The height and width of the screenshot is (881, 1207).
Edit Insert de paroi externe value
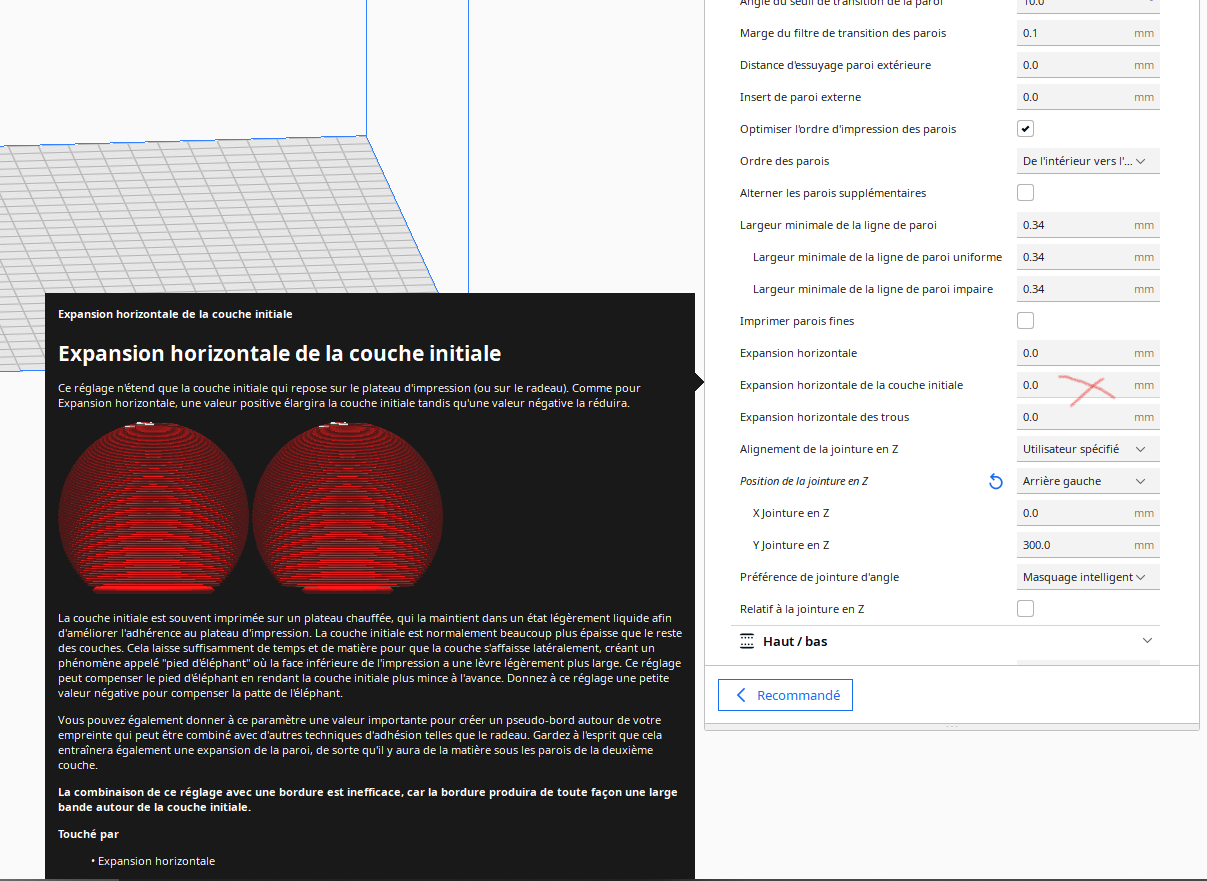[x=1088, y=97]
